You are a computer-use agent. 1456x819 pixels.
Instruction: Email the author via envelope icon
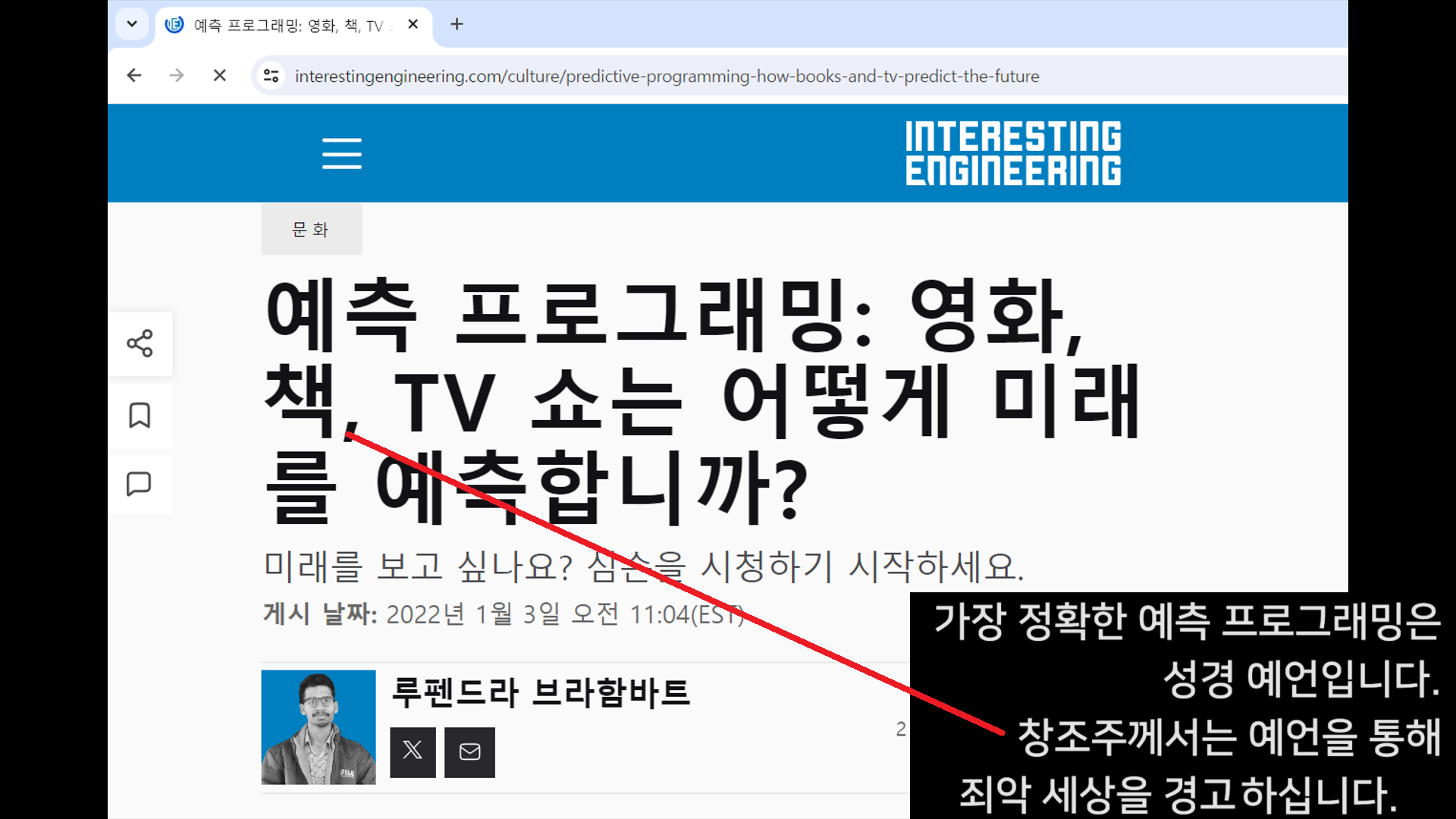click(469, 752)
